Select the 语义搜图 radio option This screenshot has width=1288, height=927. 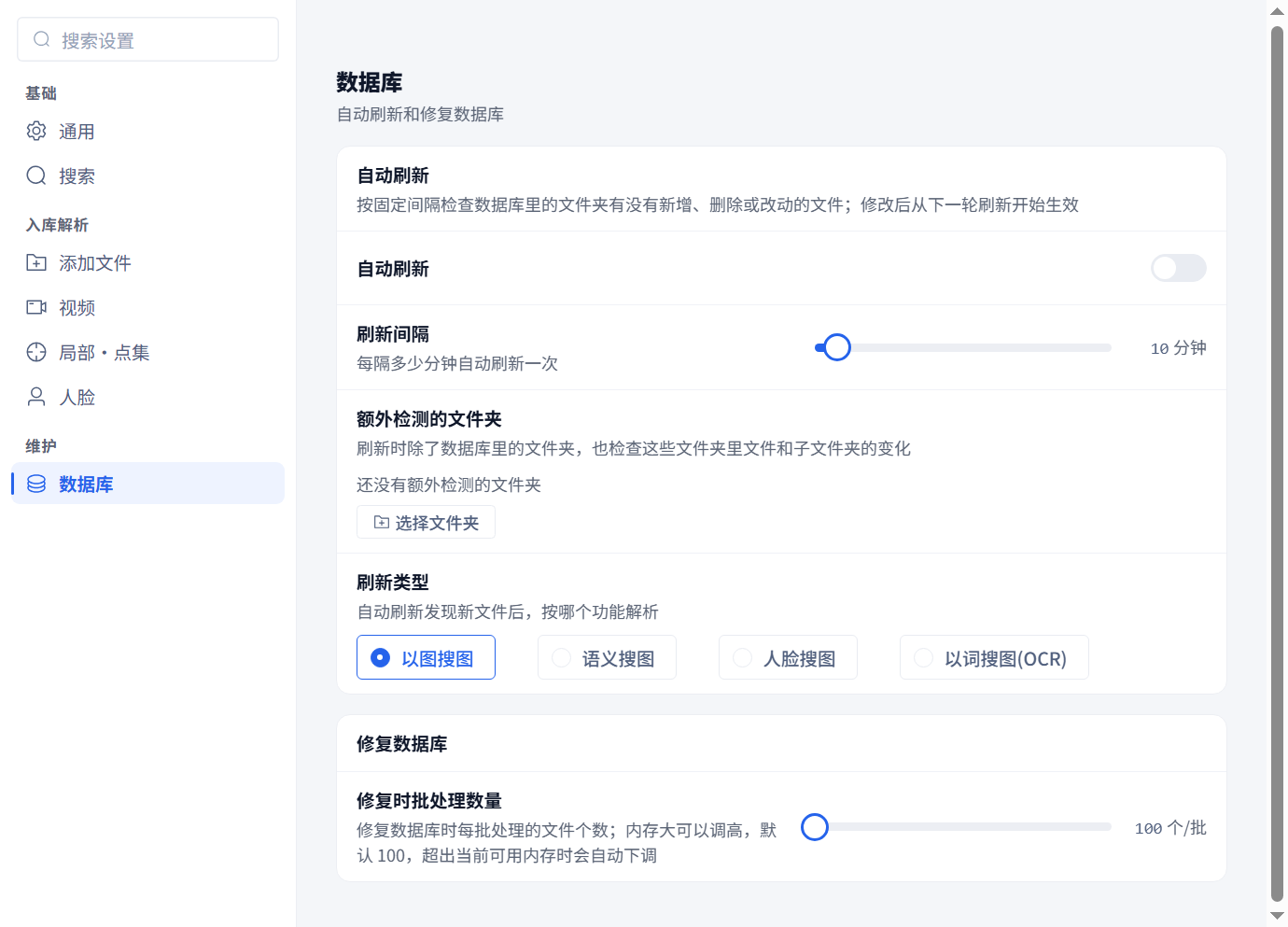click(x=607, y=657)
